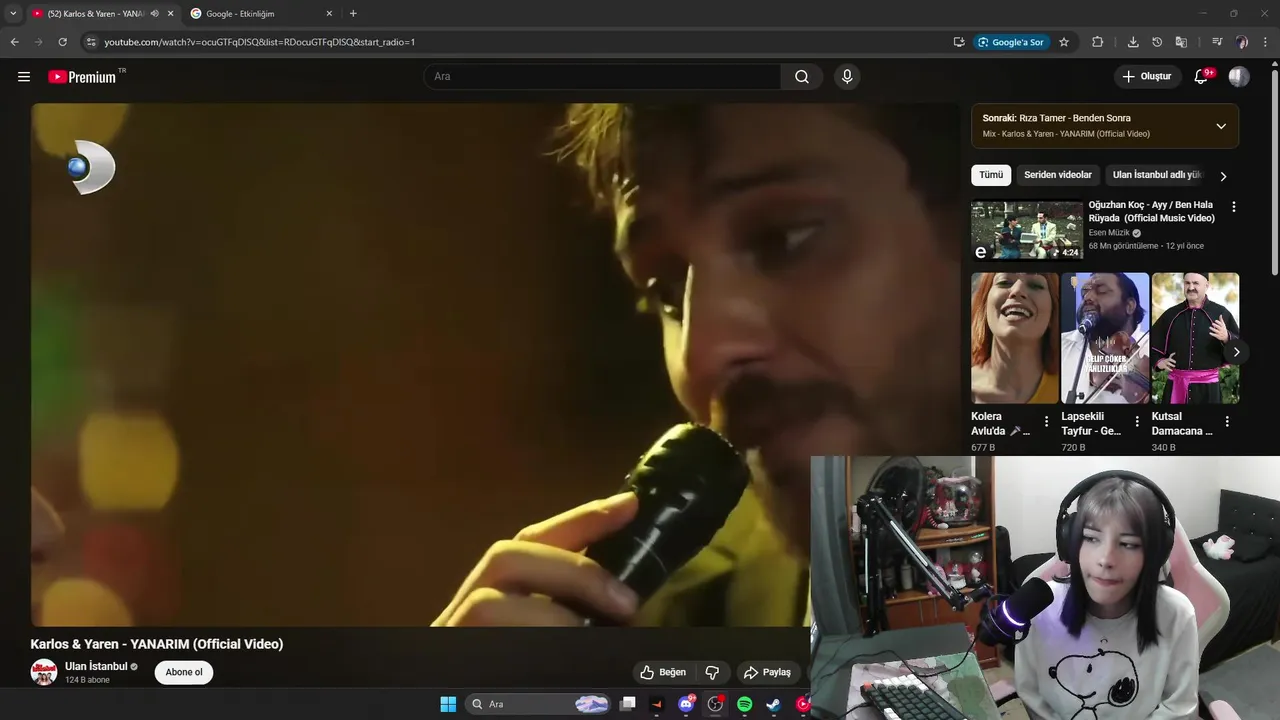Open the YouTube hamburger guide menu

click(24, 76)
